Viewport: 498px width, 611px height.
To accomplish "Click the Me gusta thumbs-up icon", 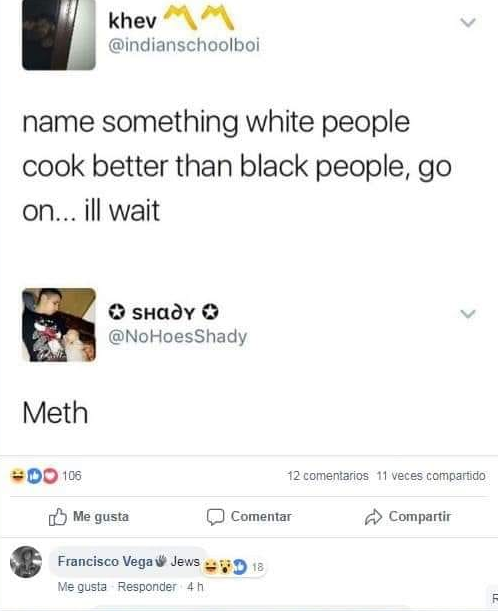I will (x=58, y=517).
